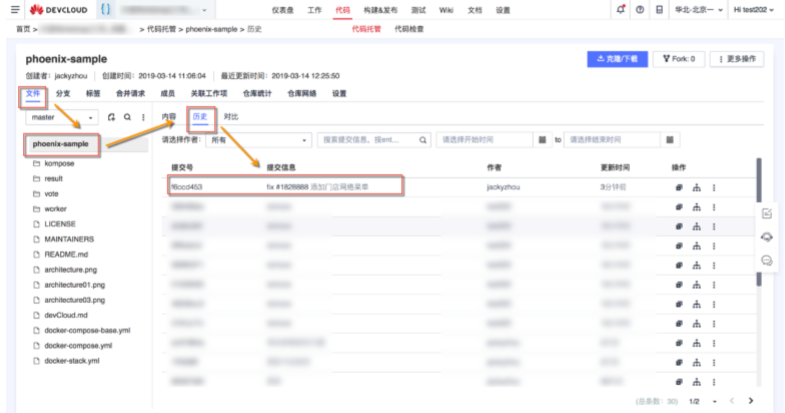Click the fix #1828888 commit message
The height and width of the screenshot is (413, 785).
pos(317,187)
